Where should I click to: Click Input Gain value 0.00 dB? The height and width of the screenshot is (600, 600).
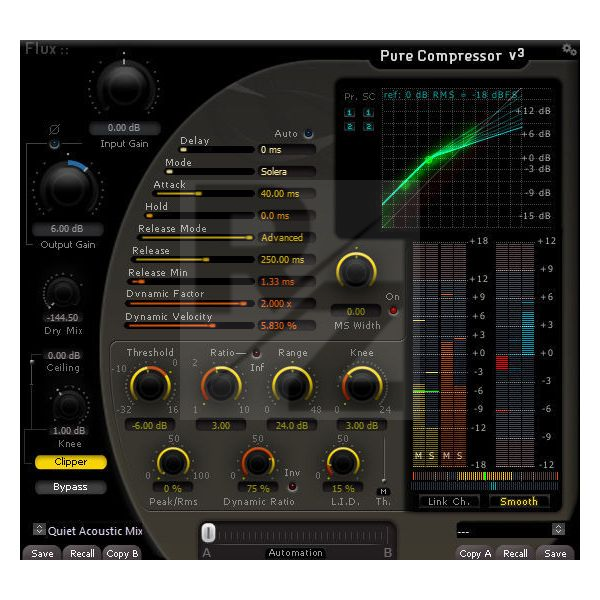124,128
